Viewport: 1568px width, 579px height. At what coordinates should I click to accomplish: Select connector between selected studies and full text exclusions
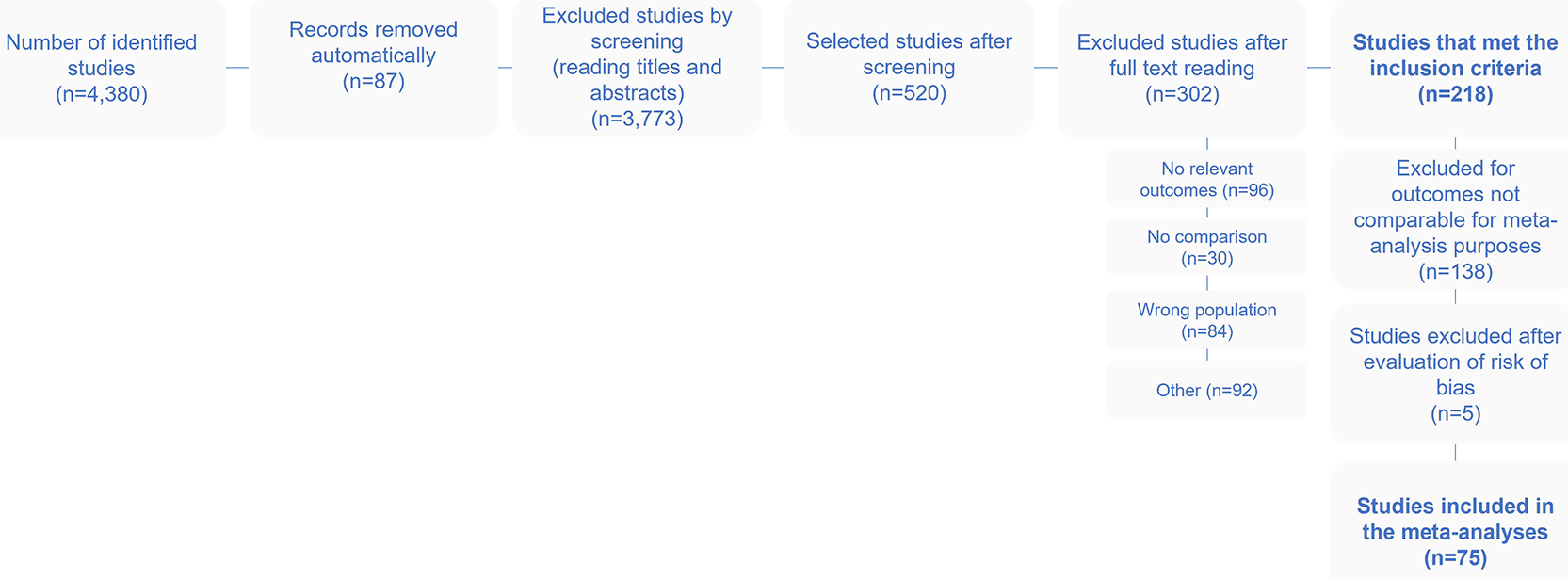[x=1045, y=68]
